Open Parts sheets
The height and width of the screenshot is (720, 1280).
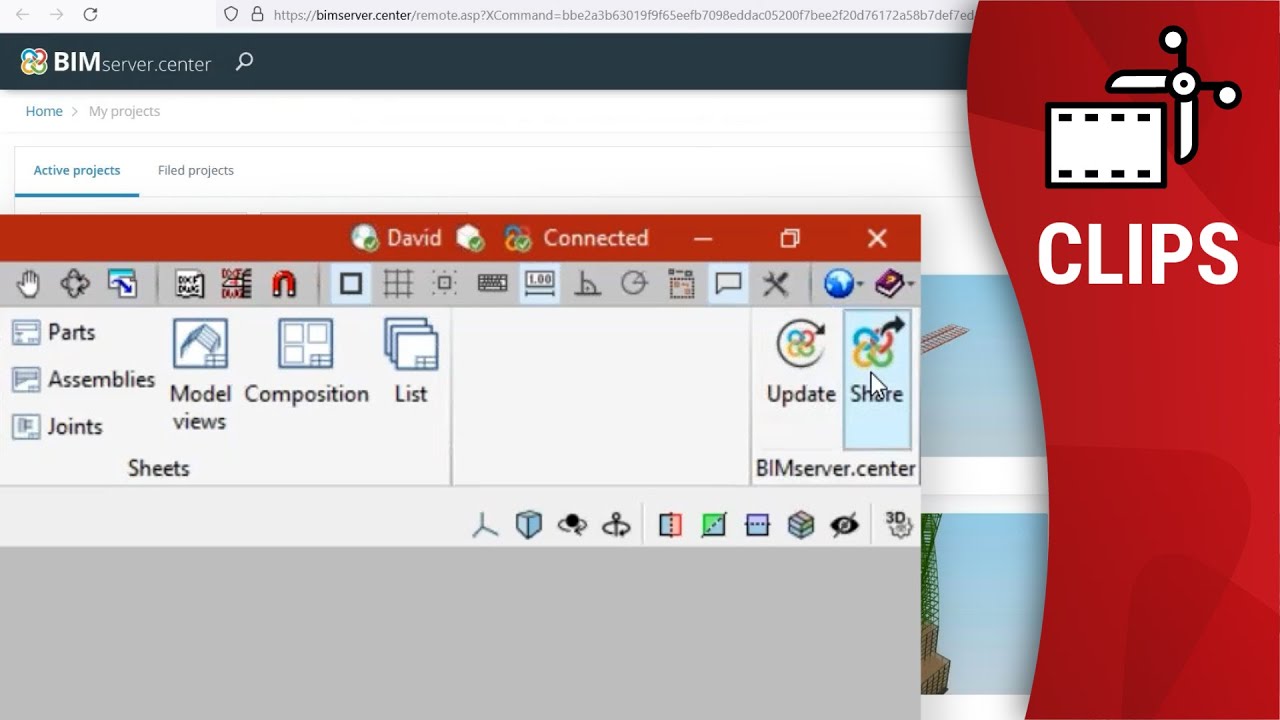tap(54, 333)
